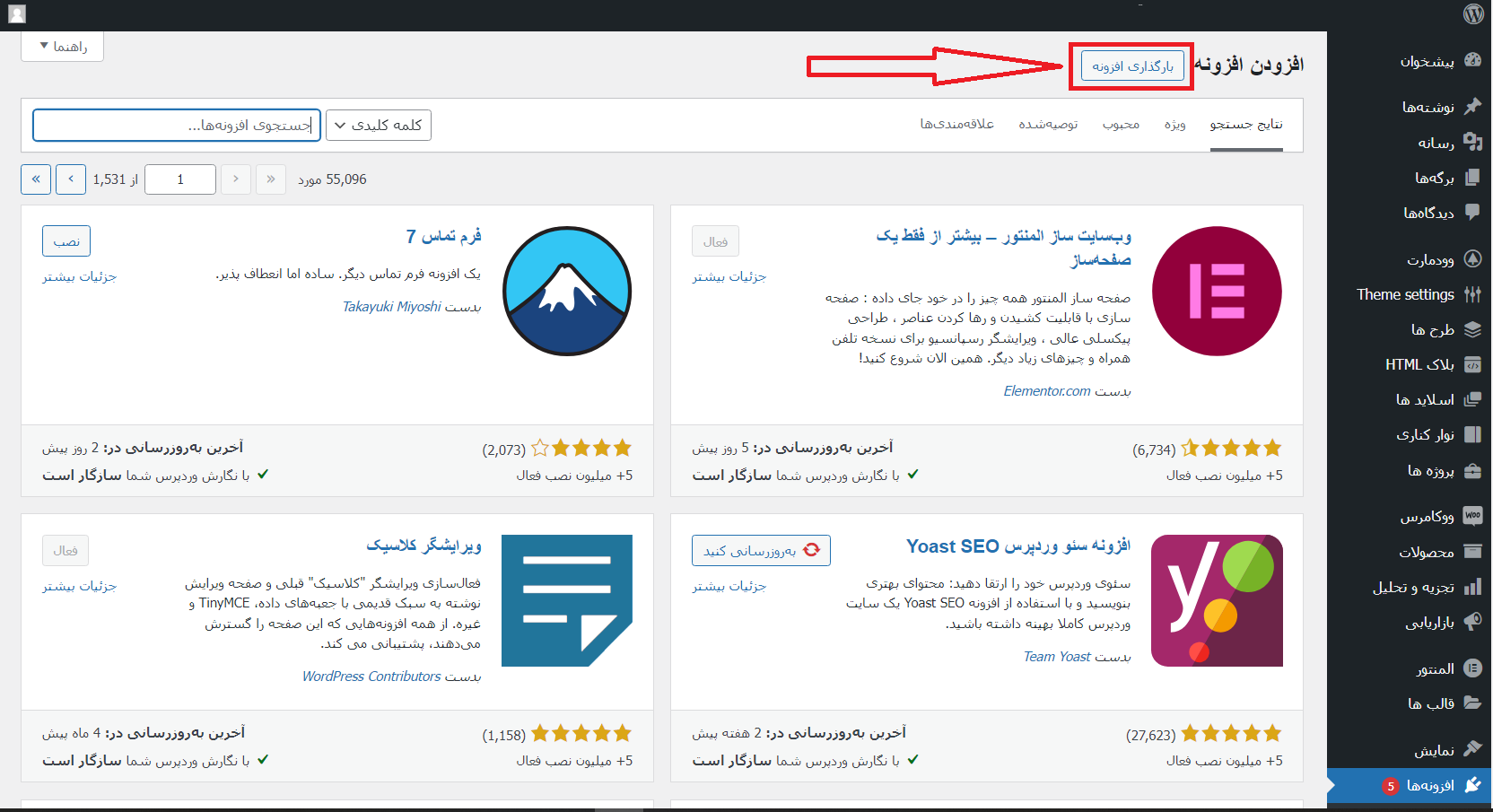This screenshot has height=812, width=1493.
Task: Switch to علاقه‌مندی‌ها favorites tab
Action: point(956,125)
